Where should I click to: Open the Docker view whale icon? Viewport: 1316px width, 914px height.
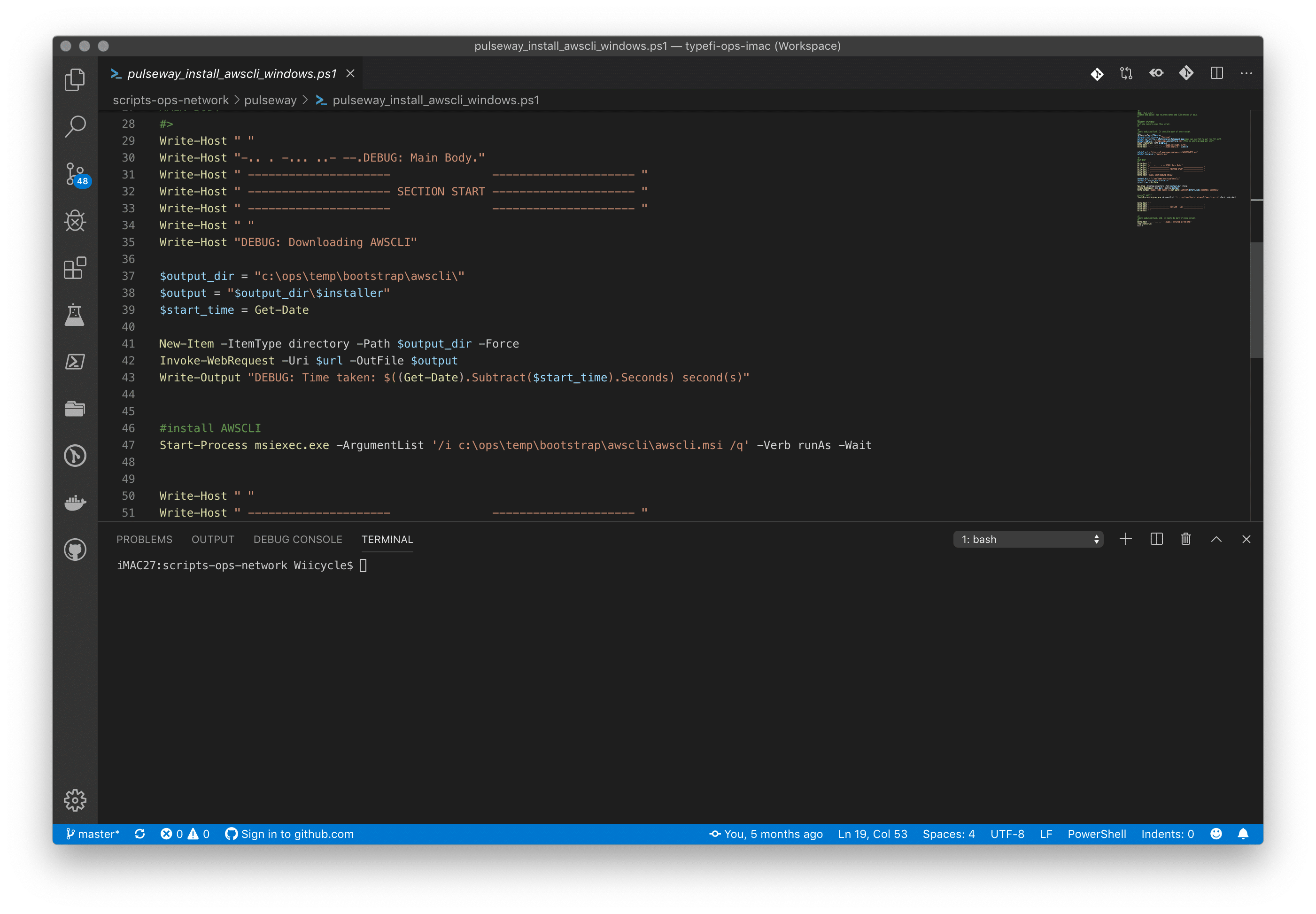point(75,503)
